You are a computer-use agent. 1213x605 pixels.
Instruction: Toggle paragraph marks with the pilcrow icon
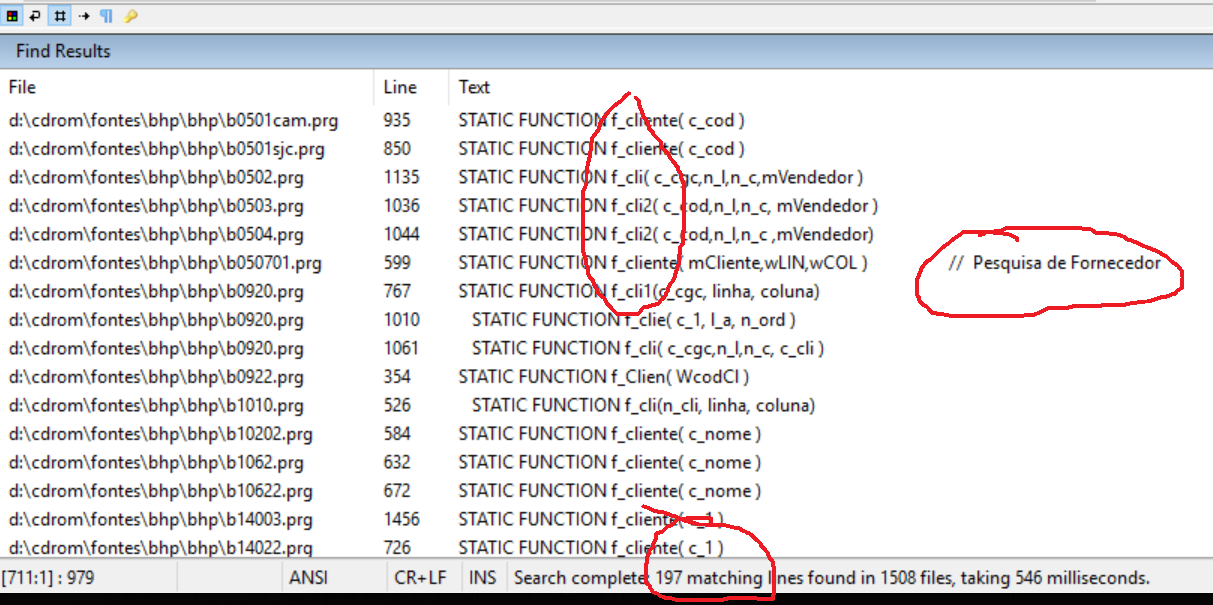coord(107,16)
